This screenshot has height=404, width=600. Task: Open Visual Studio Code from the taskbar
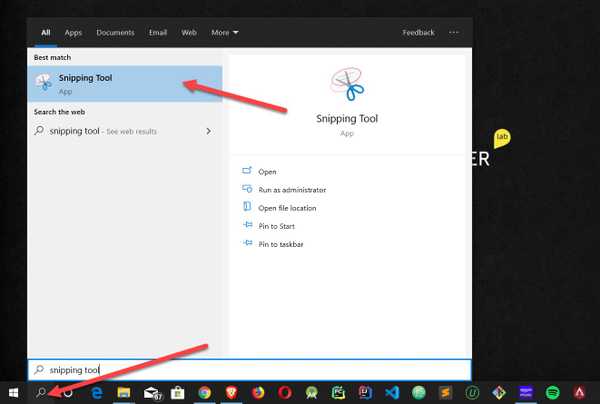click(392, 393)
